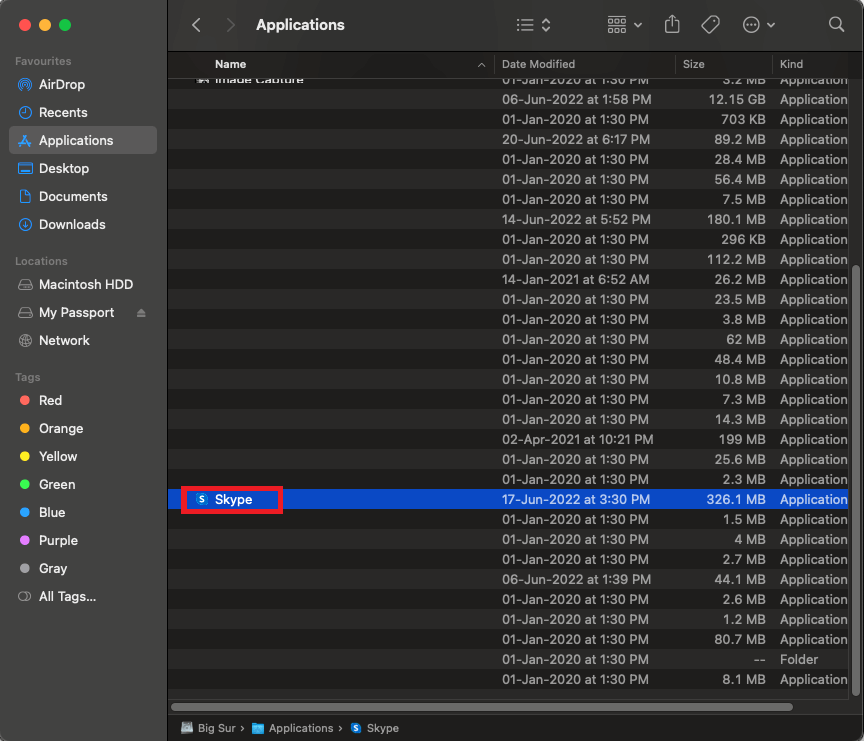The image size is (864, 741).
Task: Click the Edit Tags toolbar icon
Action: (710, 25)
